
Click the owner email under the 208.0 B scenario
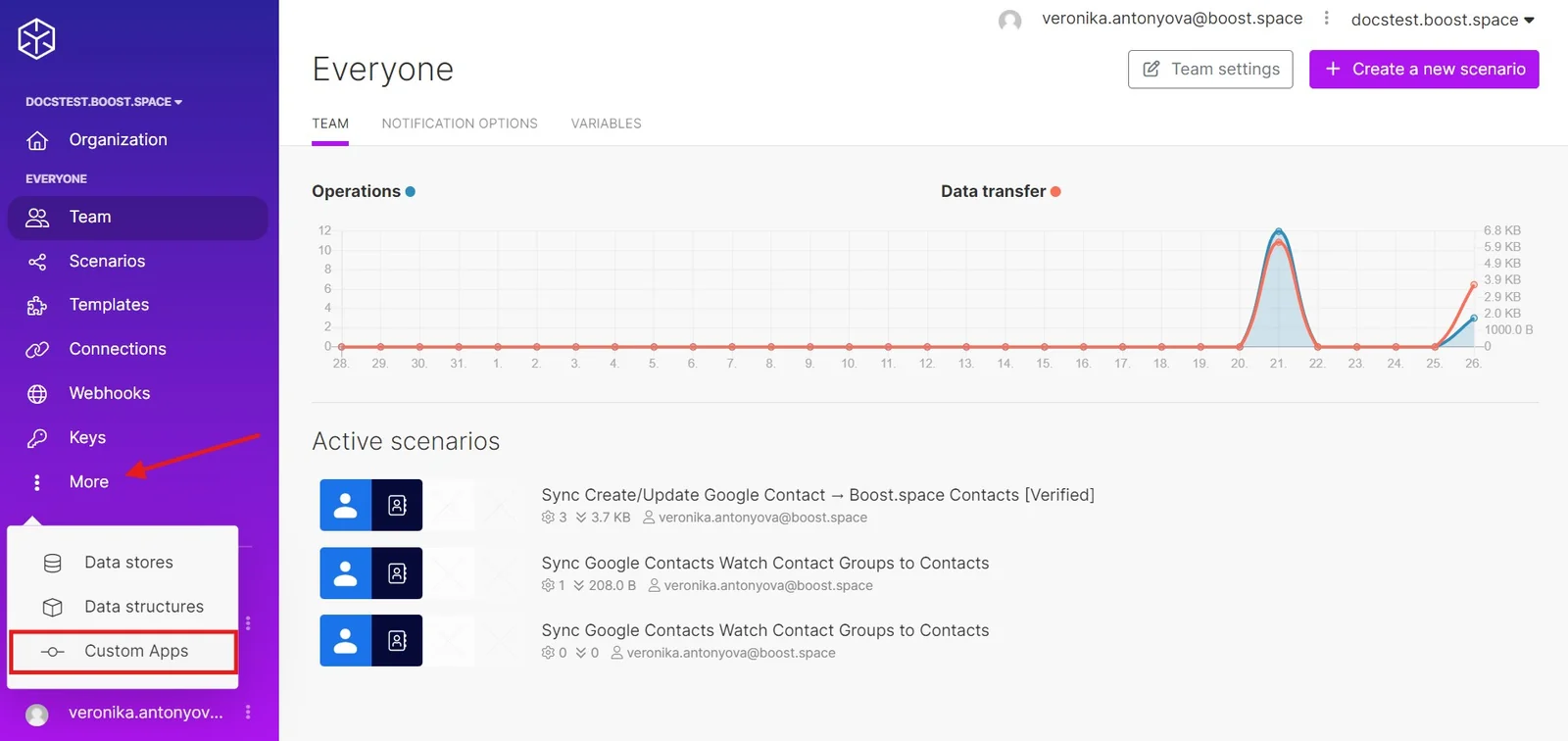(768, 586)
